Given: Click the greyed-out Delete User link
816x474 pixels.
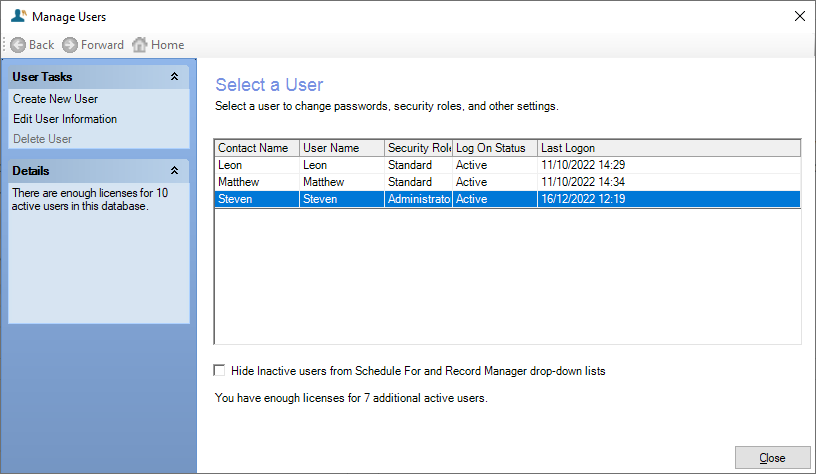Looking at the screenshot, I should click(x=42, y=139).
